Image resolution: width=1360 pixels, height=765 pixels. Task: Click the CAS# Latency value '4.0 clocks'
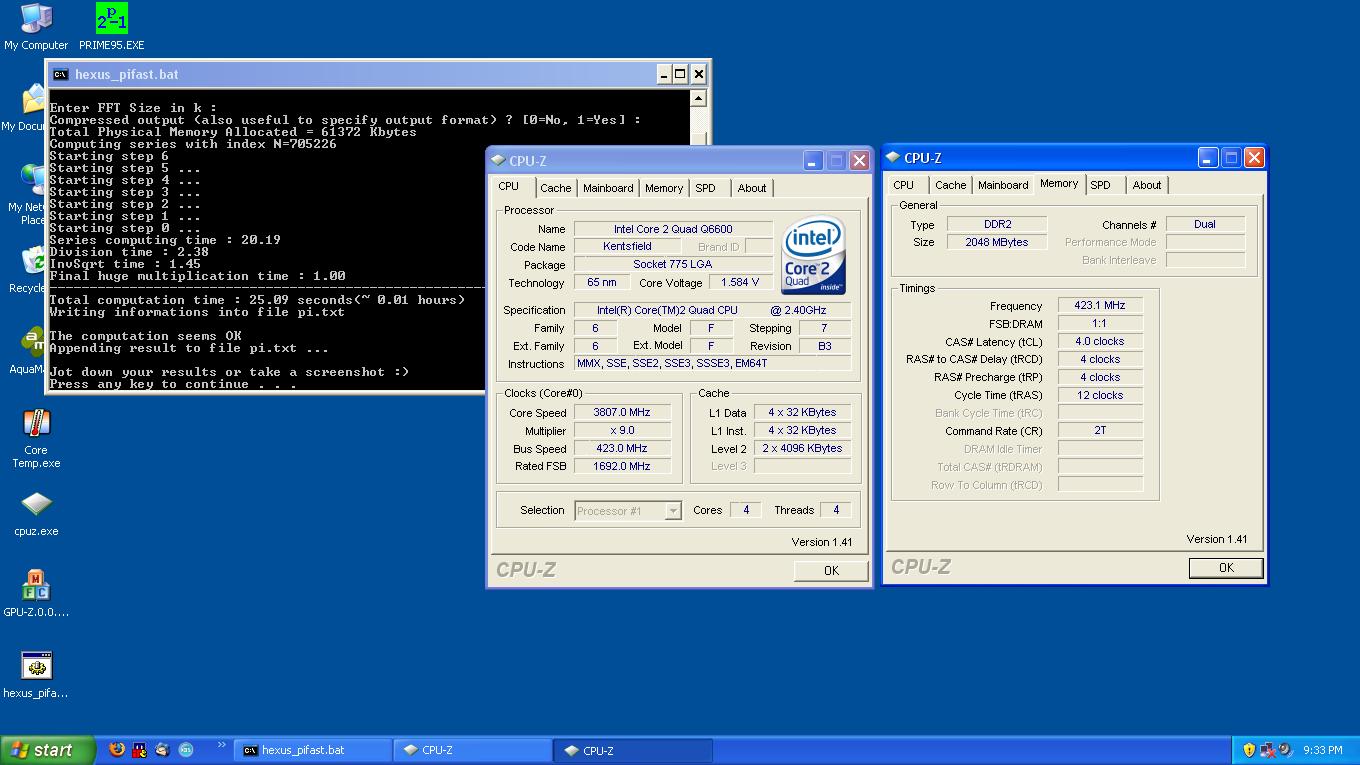click(1100, 341)
